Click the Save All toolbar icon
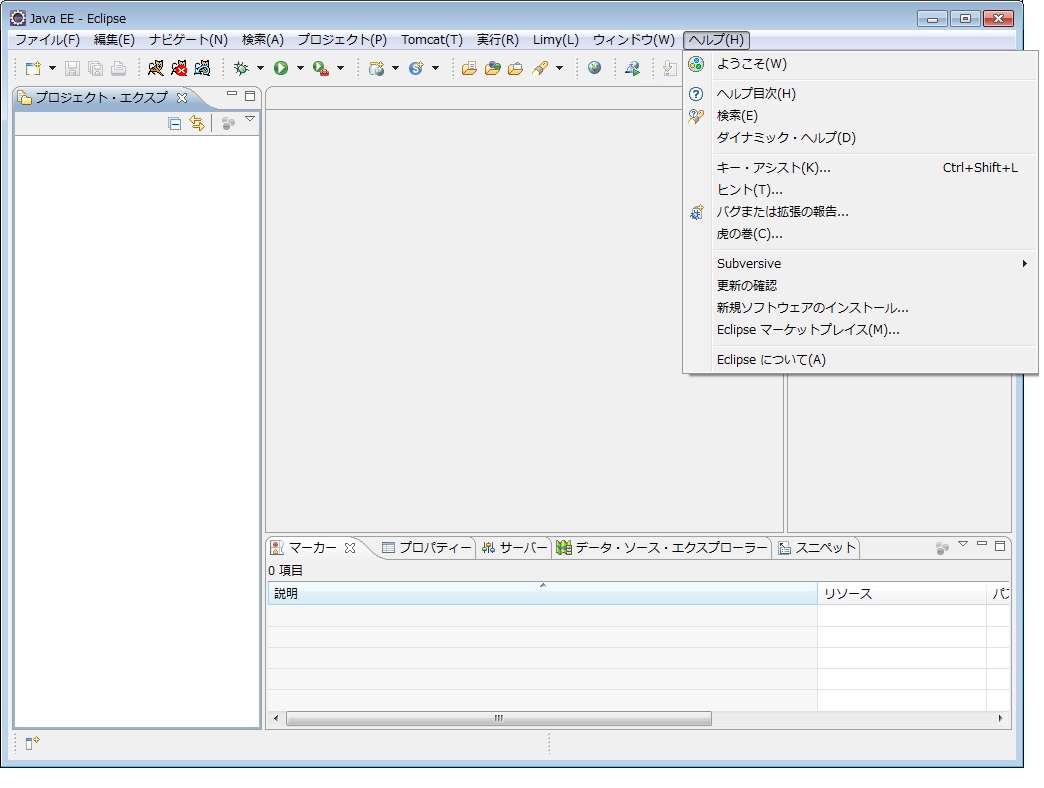 [x=95, y=68]
